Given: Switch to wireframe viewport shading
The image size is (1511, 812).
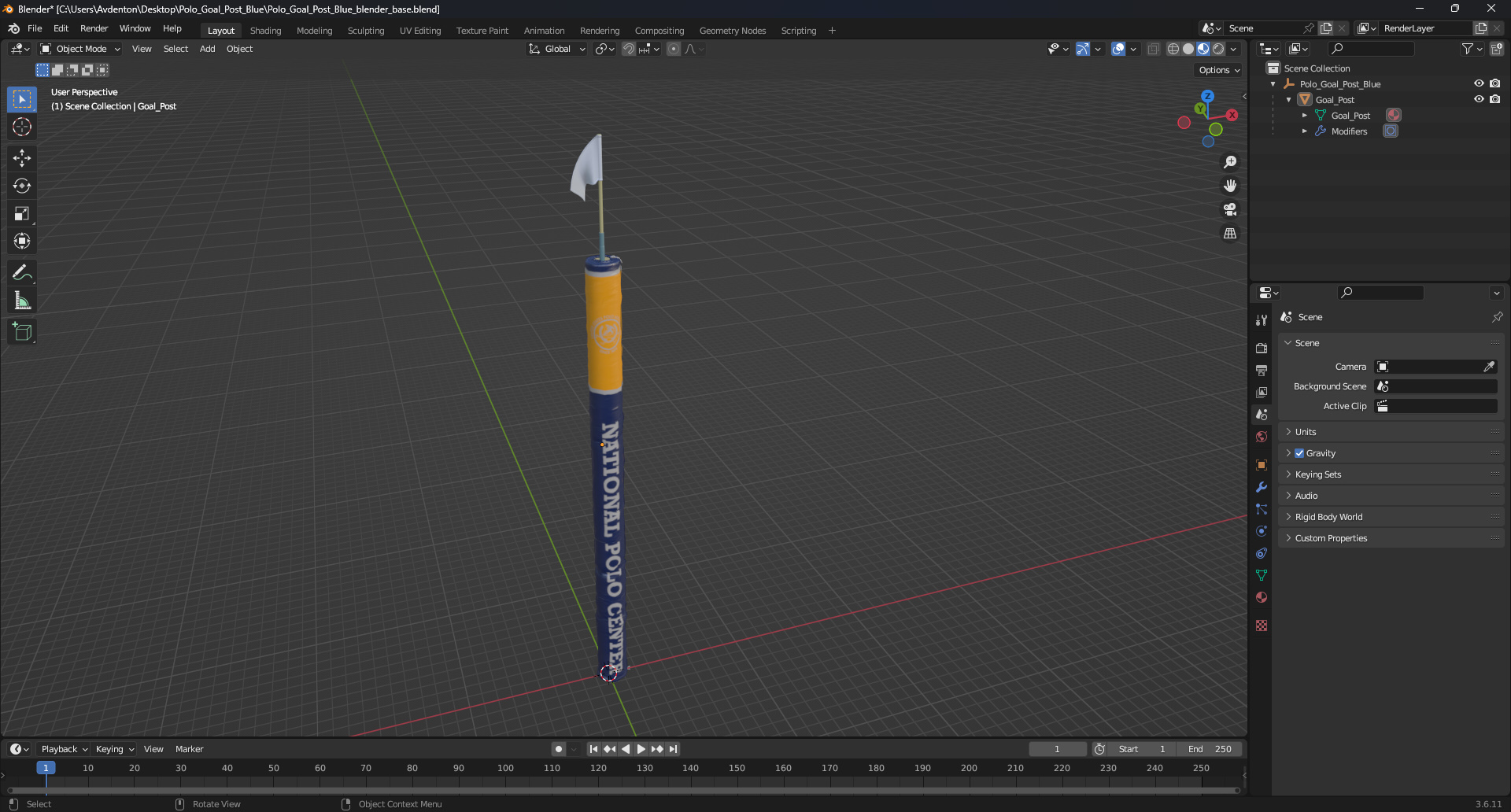Looking at the screenshot, I should pos(1173,49).
